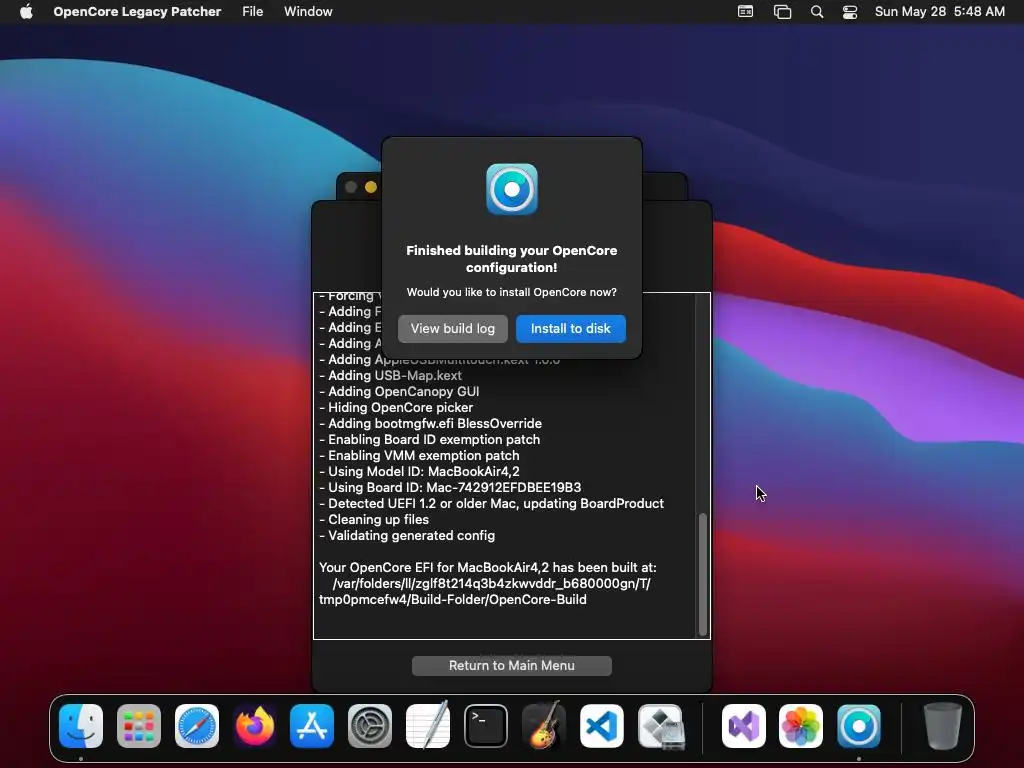This screenshot has height=768, width=1024.
Task: Click Install to disk button
Action: click(x=570, y=328)
